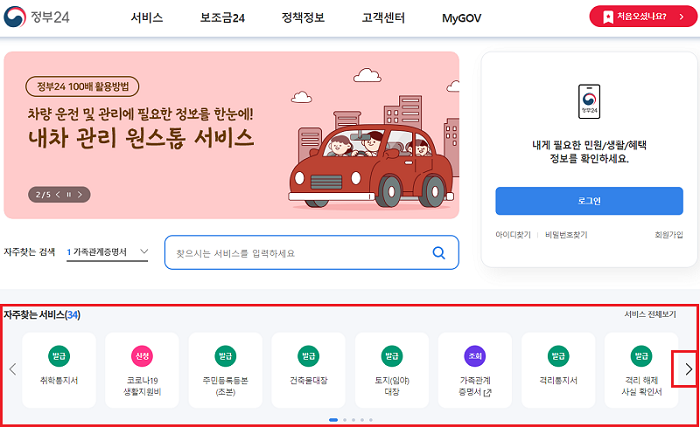Open the 격리 해제 사실 확인서 card

642,370
